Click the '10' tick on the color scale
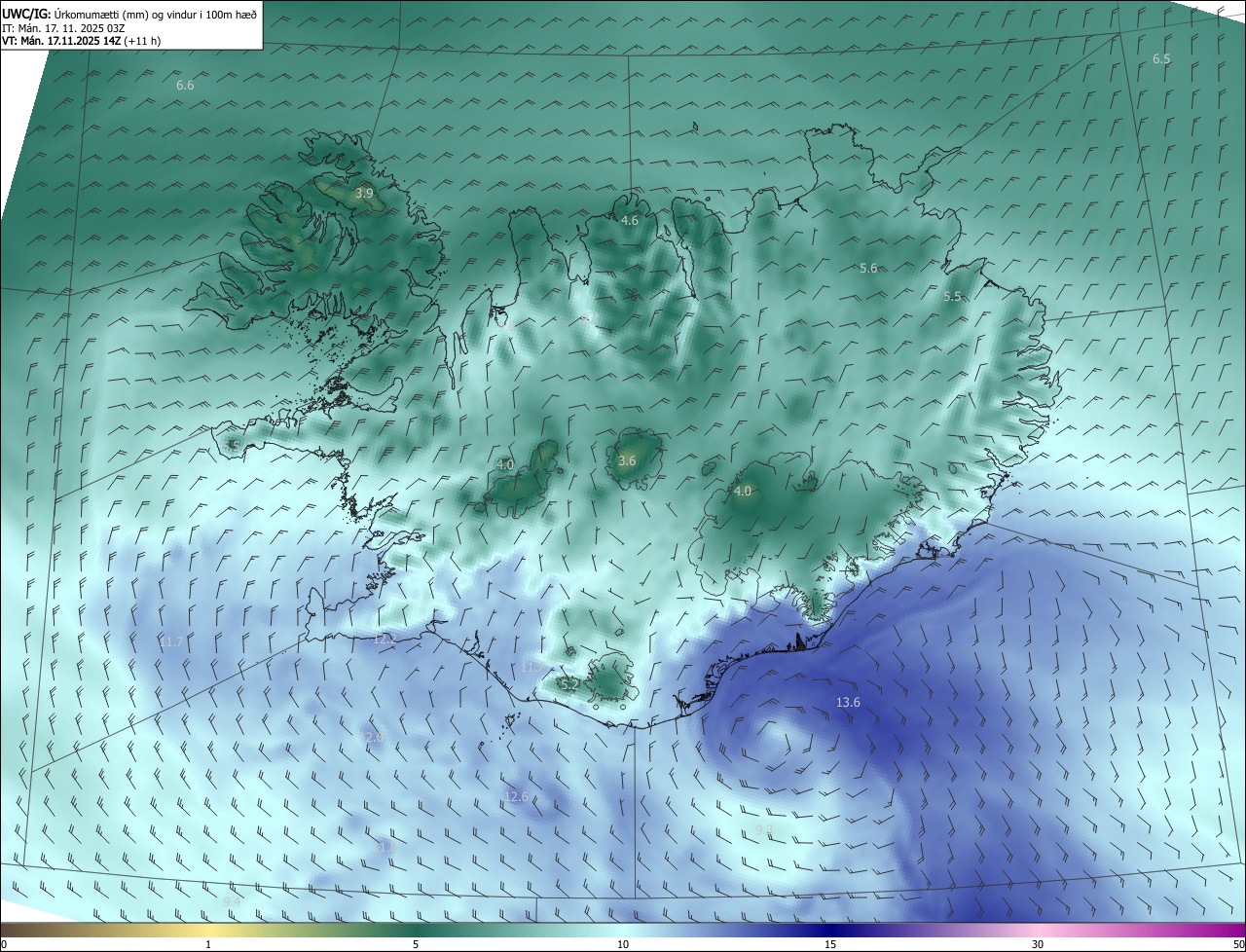 coord(623,944)
